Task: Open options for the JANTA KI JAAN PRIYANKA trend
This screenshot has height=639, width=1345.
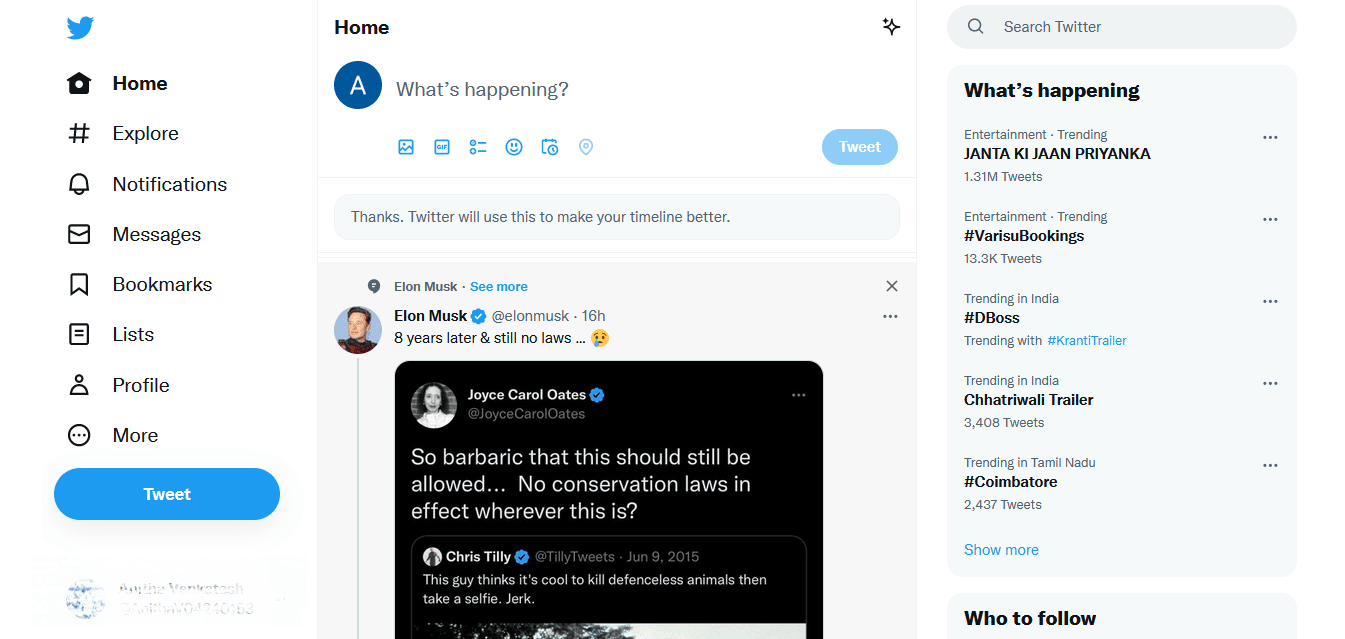Action: pyautogui.click(x=1270, y=137)
